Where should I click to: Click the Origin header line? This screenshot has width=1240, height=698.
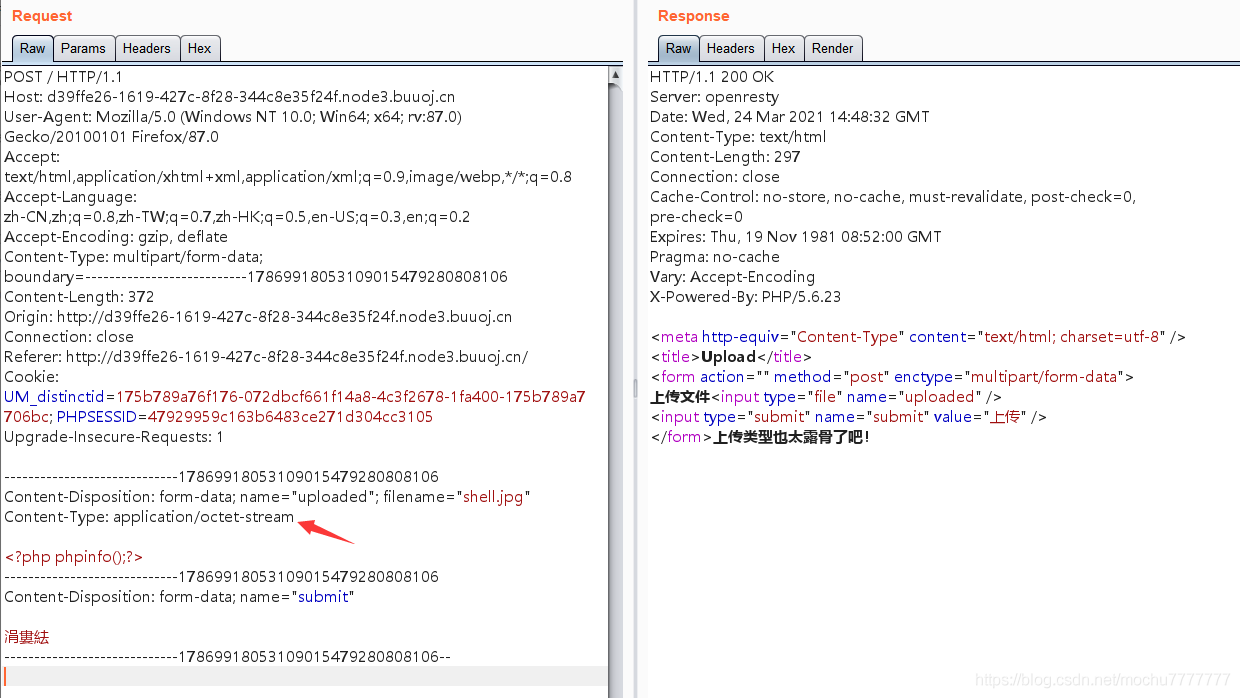pos(258,317)
